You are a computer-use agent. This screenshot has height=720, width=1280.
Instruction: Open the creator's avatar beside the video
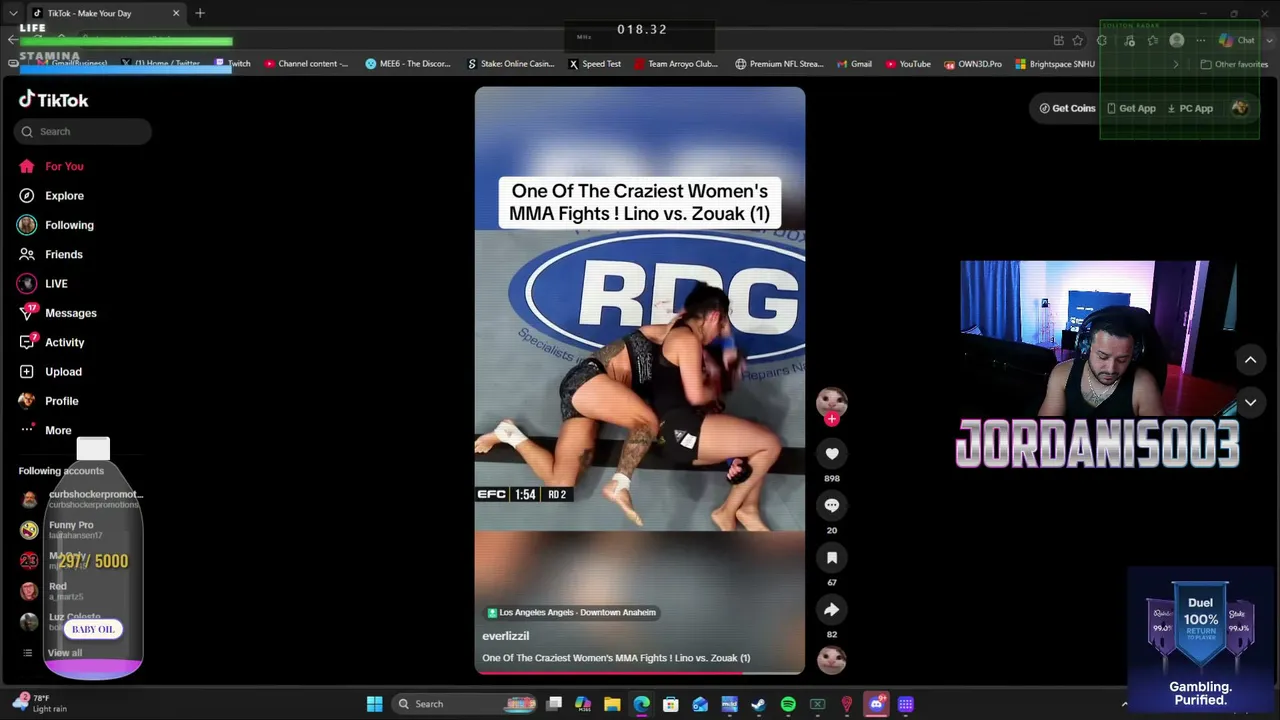point(831,401)
